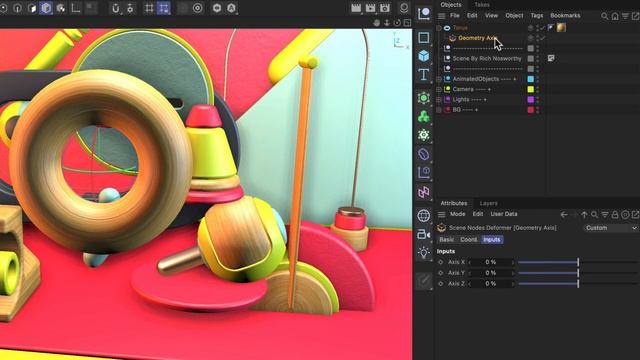
Task: Open the green-framed generator tool below Text
Action: coord(424,98)
